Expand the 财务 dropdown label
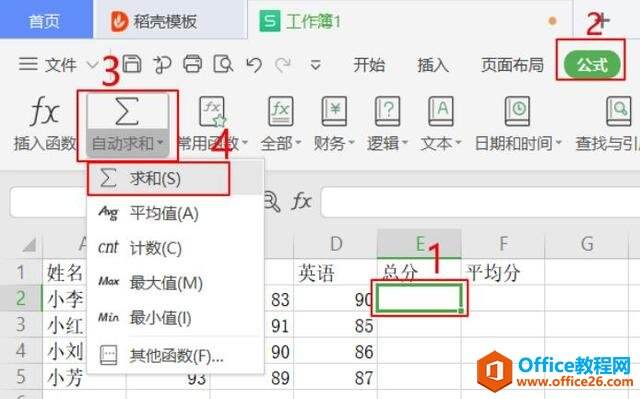This screenshot has width=640, height=399. (x=334, y=144)
